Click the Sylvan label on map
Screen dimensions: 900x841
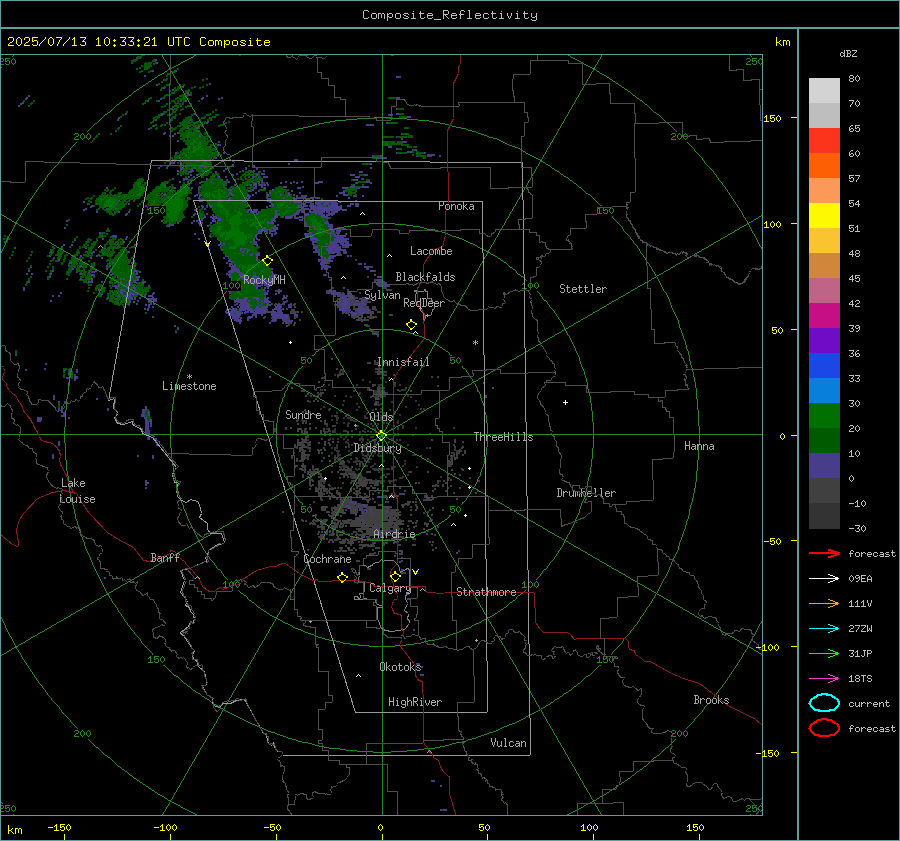[x=382, y=295]
